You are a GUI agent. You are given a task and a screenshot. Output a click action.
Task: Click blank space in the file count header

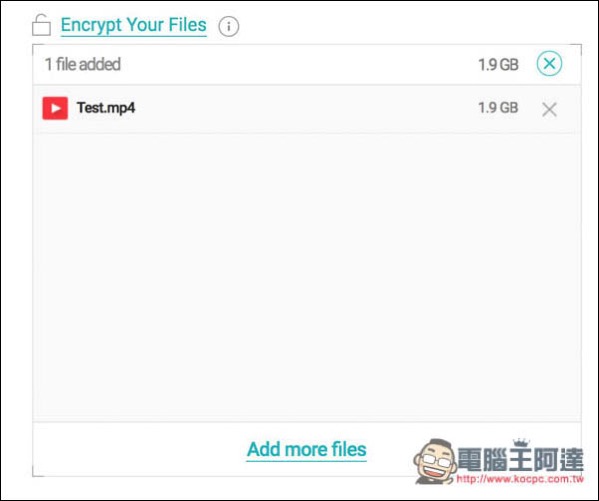[x=298, y=65]
